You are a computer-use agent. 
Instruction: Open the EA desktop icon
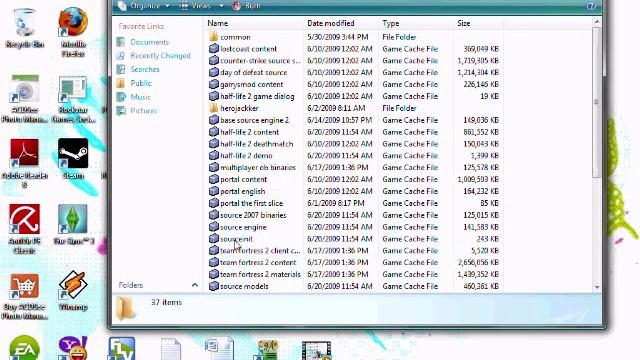(x=24, y=348)
